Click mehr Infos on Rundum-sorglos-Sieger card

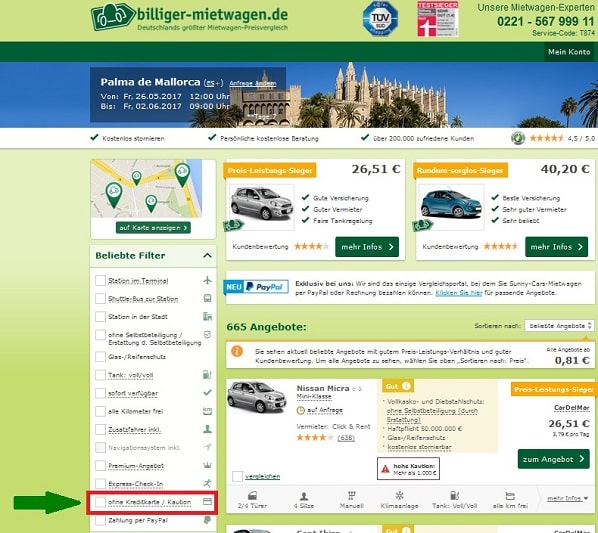pos(556,247)
